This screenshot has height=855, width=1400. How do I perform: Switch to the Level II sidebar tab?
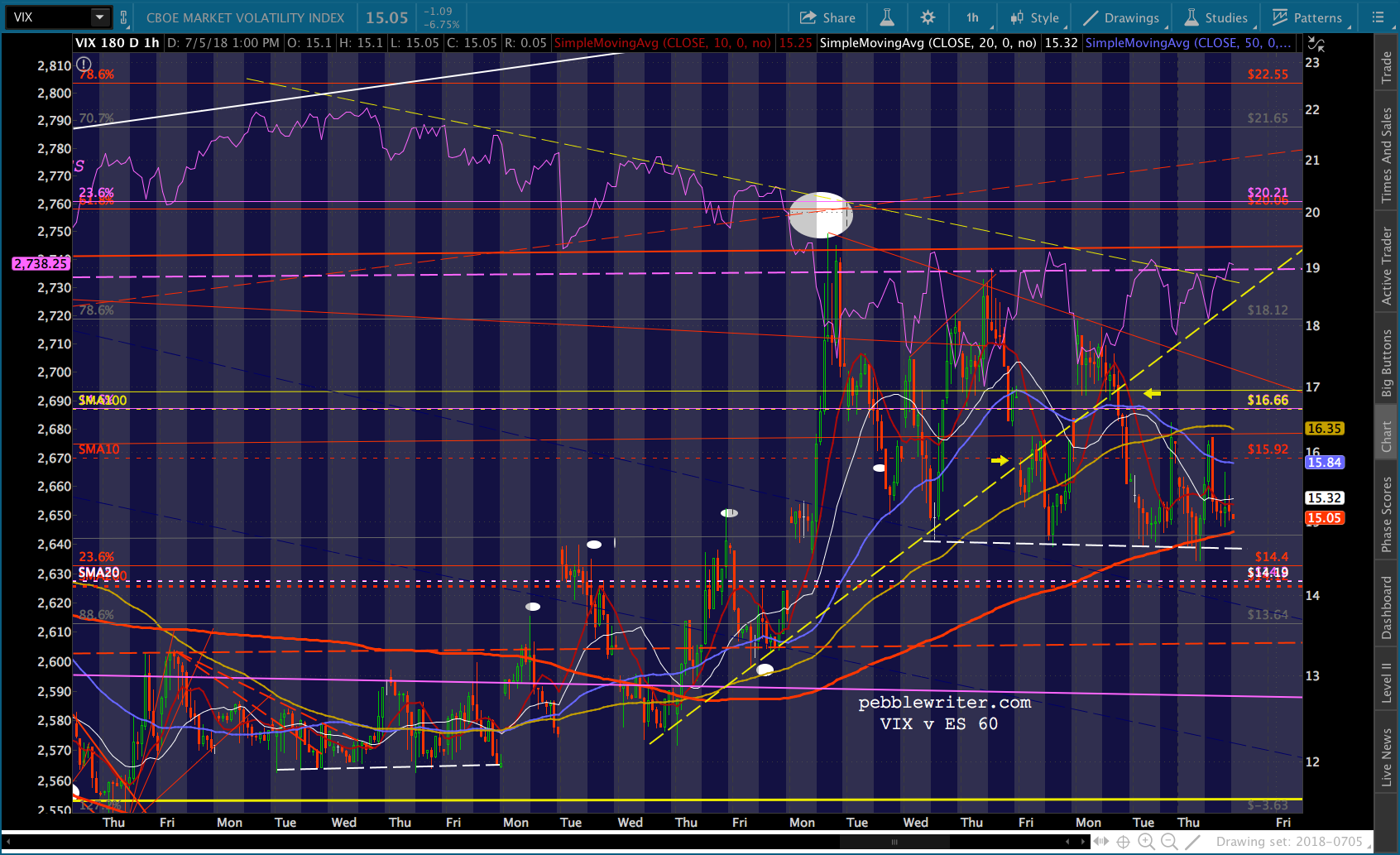pyautogui.click(x=1387, y=683)
